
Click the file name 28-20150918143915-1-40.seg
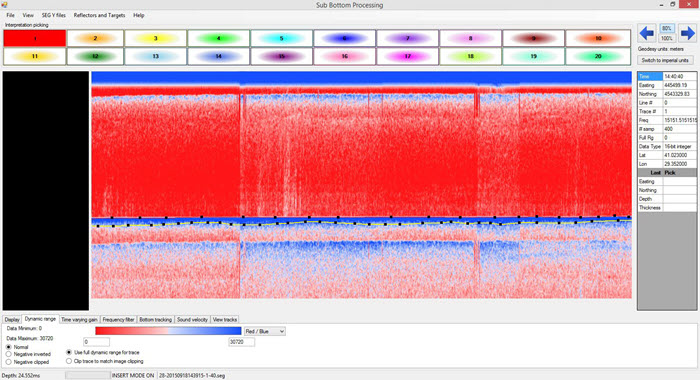tap(192, 376)
